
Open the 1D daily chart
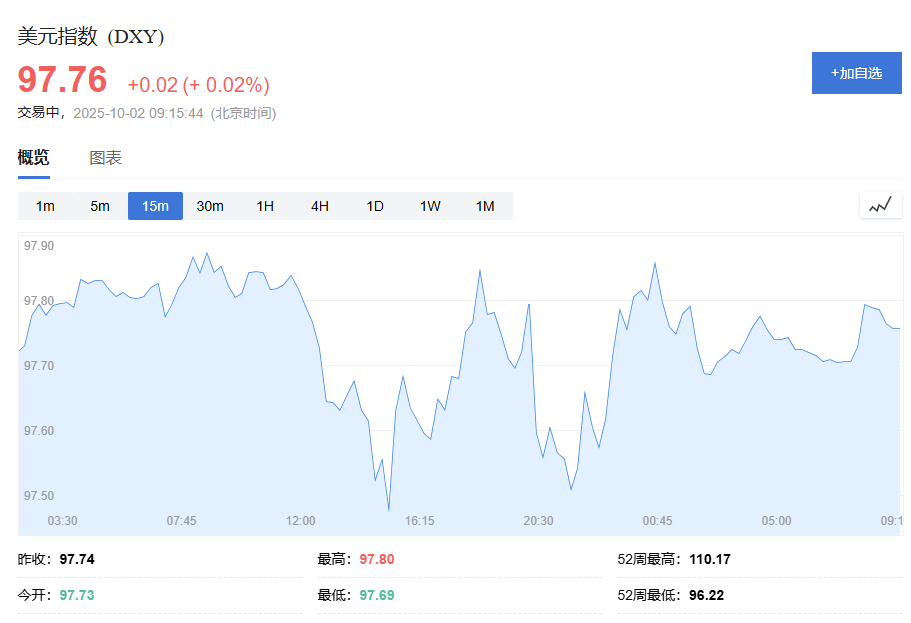tap(373, 205)
